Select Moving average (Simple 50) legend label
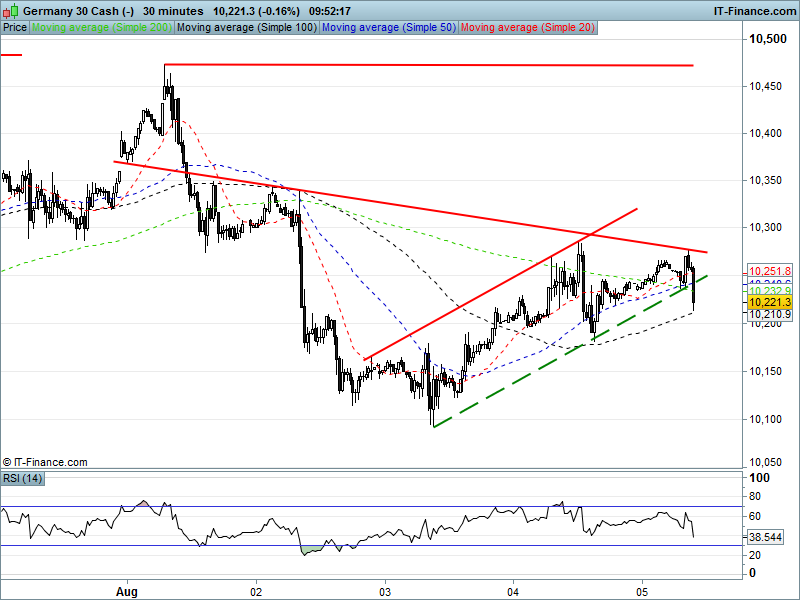 point(389,28)
